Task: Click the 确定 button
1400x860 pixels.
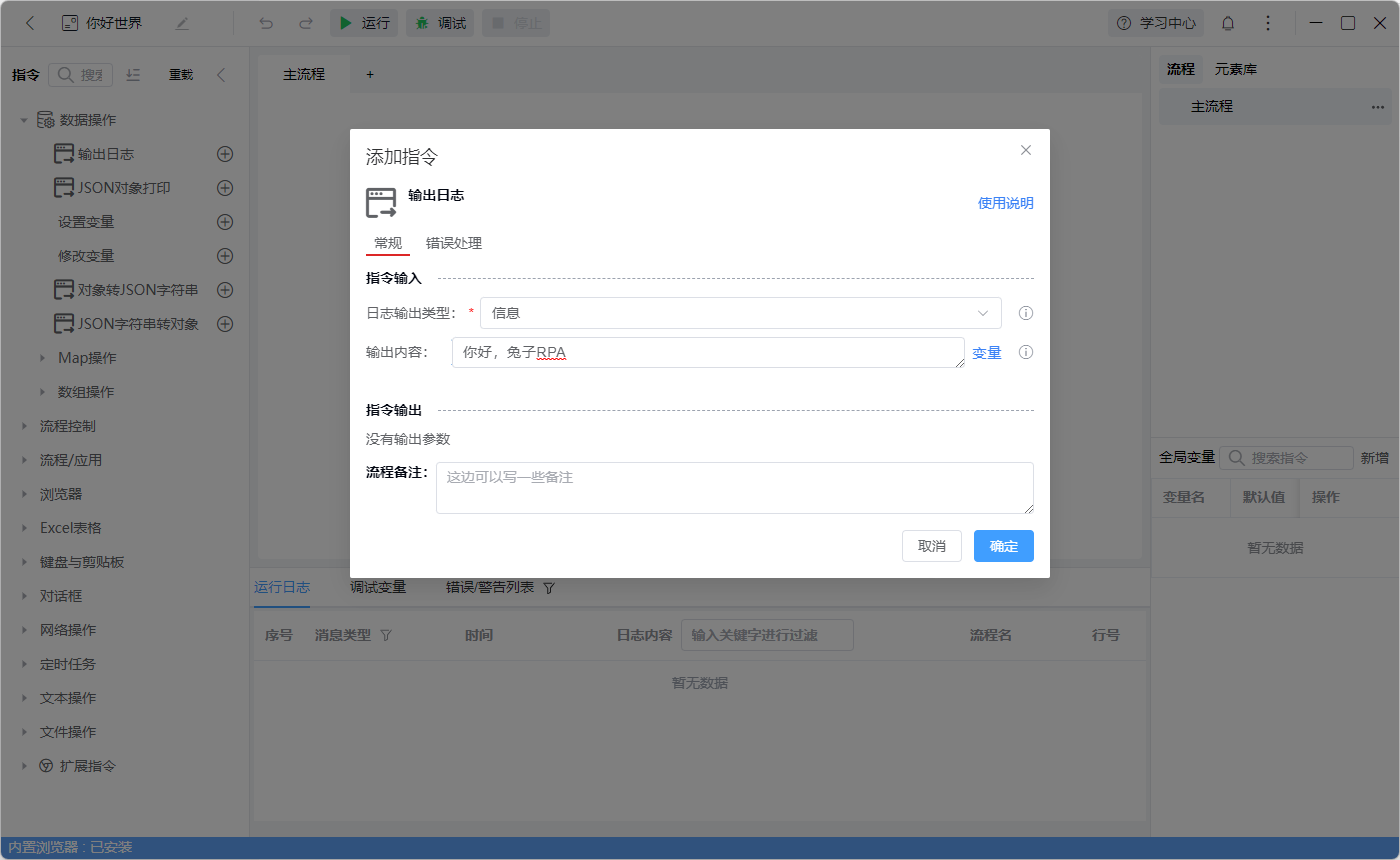Action: click(1004, 546)
